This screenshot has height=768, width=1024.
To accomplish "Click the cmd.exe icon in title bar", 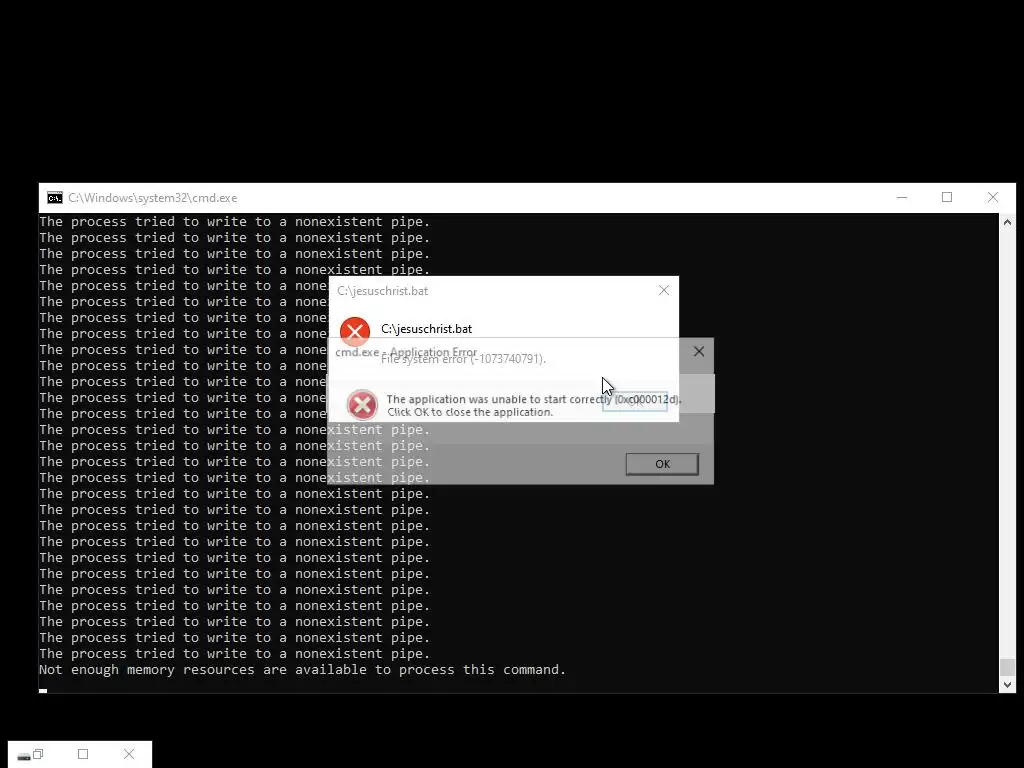I will point(55,198).
